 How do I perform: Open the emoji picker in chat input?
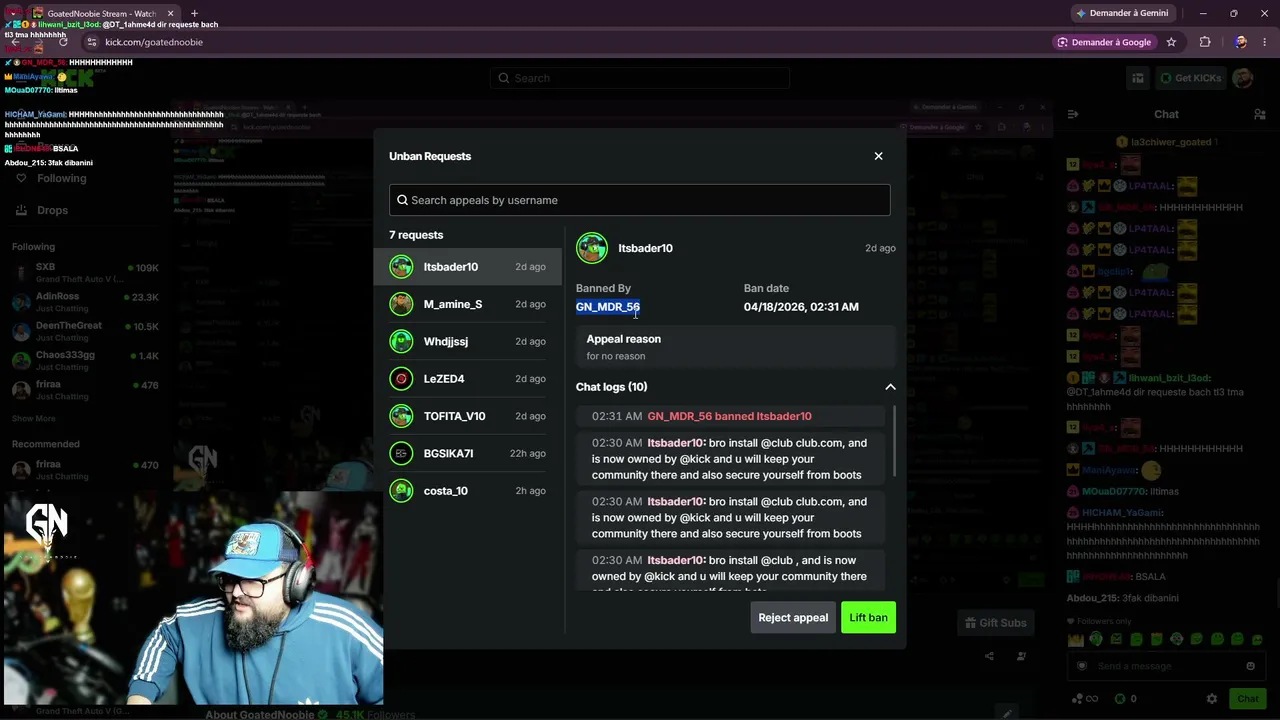(1250, 666)
